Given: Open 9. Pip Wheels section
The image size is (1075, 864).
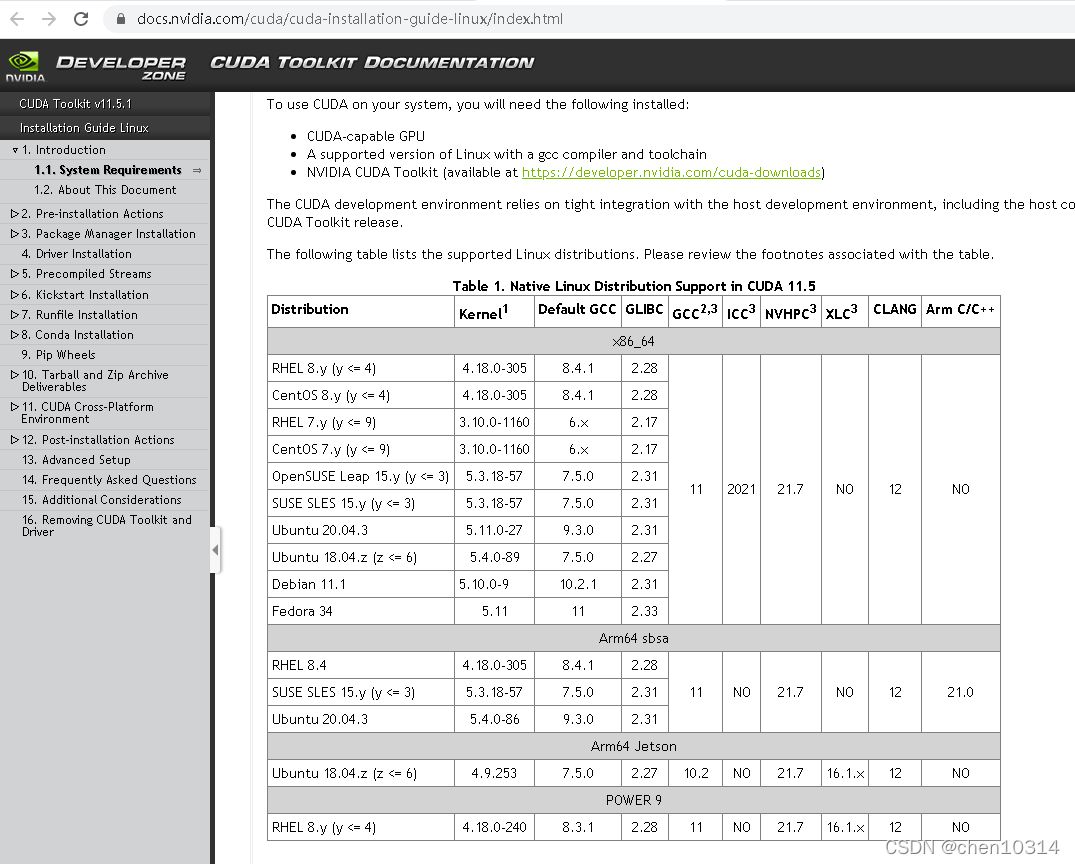Looking at the screenshot, I should pyautogui.click(x=58, y=355).
